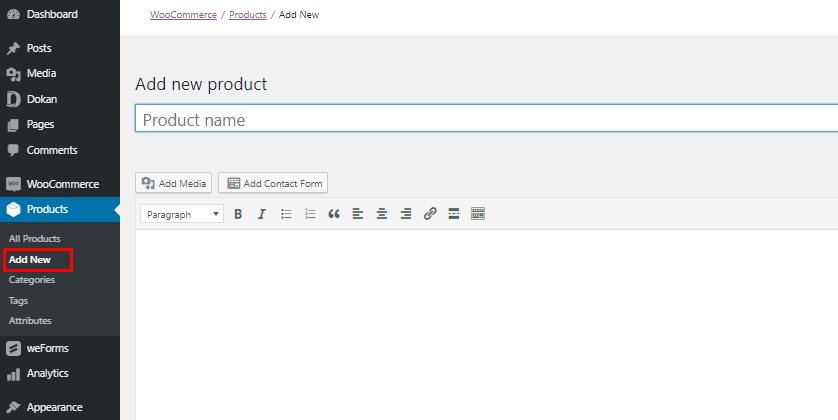Click the Add Media button

point(174,183)
